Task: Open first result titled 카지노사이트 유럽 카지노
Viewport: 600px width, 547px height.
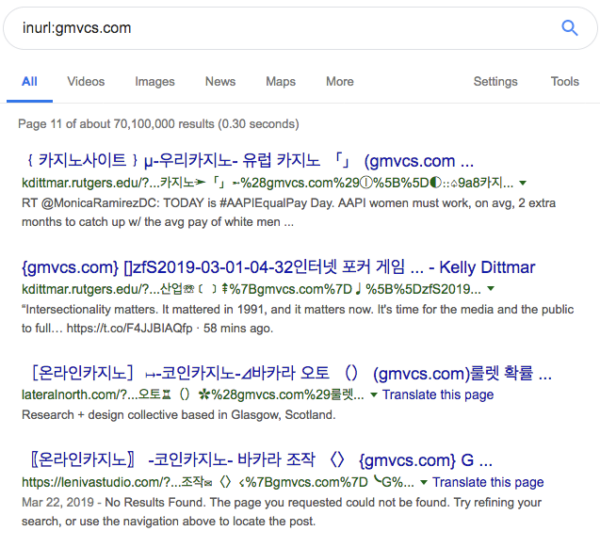Action: coord(249,160)
